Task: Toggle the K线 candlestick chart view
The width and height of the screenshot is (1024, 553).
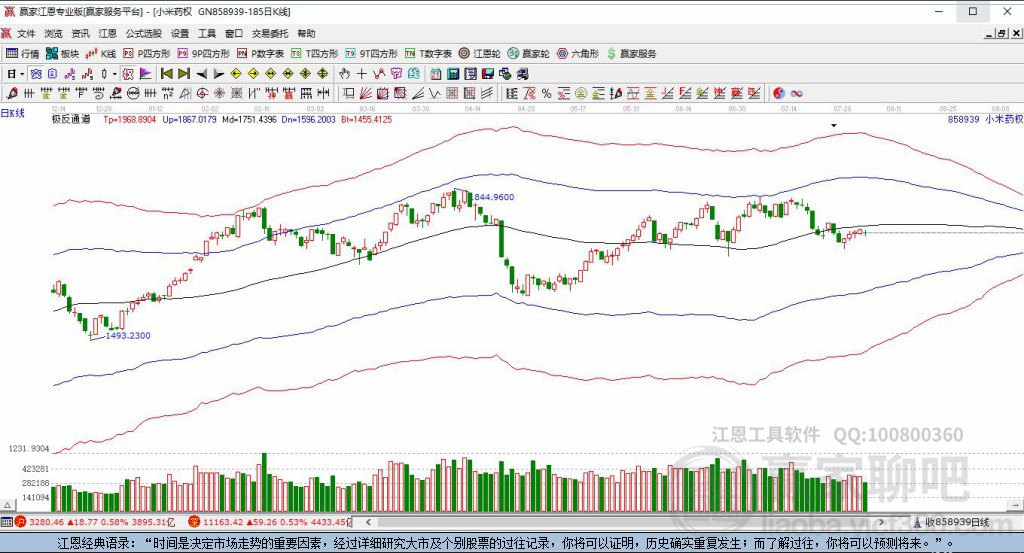Action: pos(100,54)
